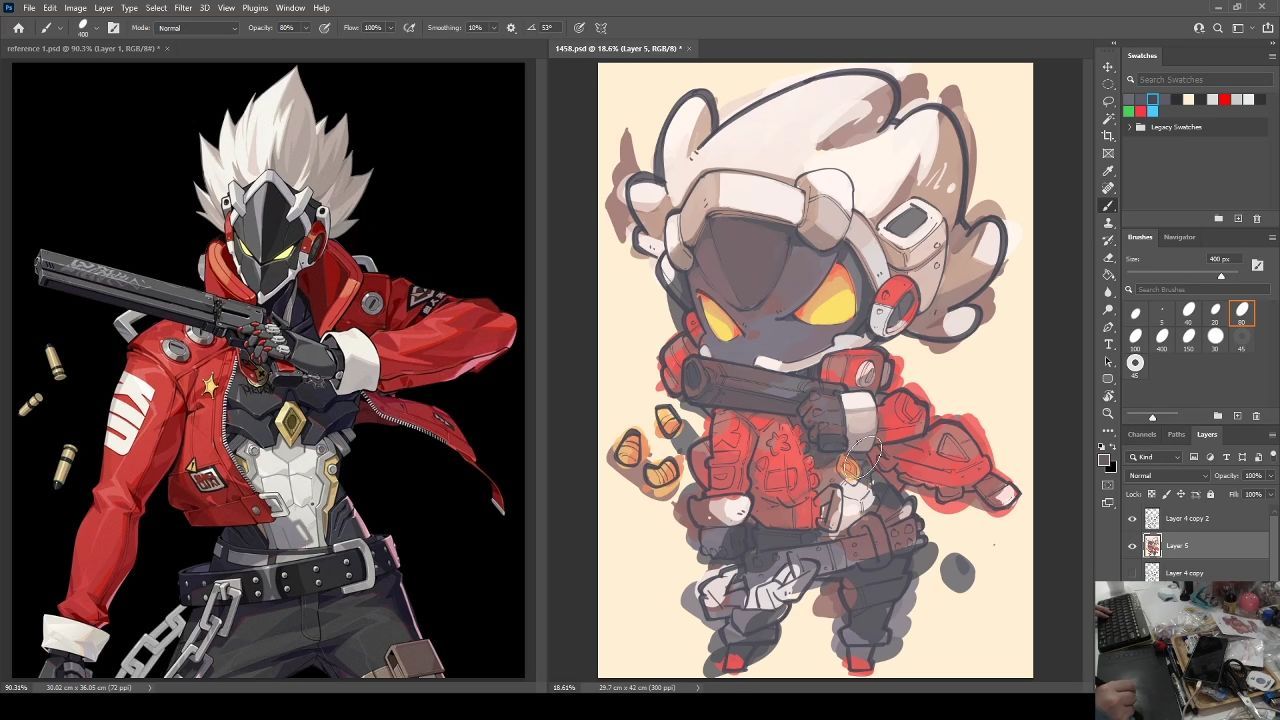Hide Layer 5 visibility eye
The image size is (1280, 720).
click(1132, 546)
